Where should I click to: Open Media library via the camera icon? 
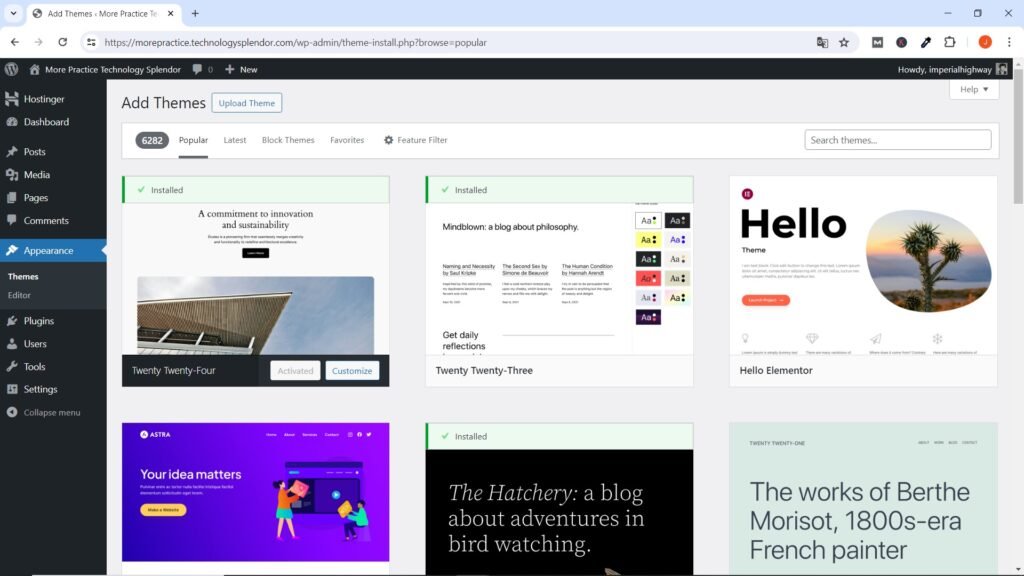[x=11, y=175]
